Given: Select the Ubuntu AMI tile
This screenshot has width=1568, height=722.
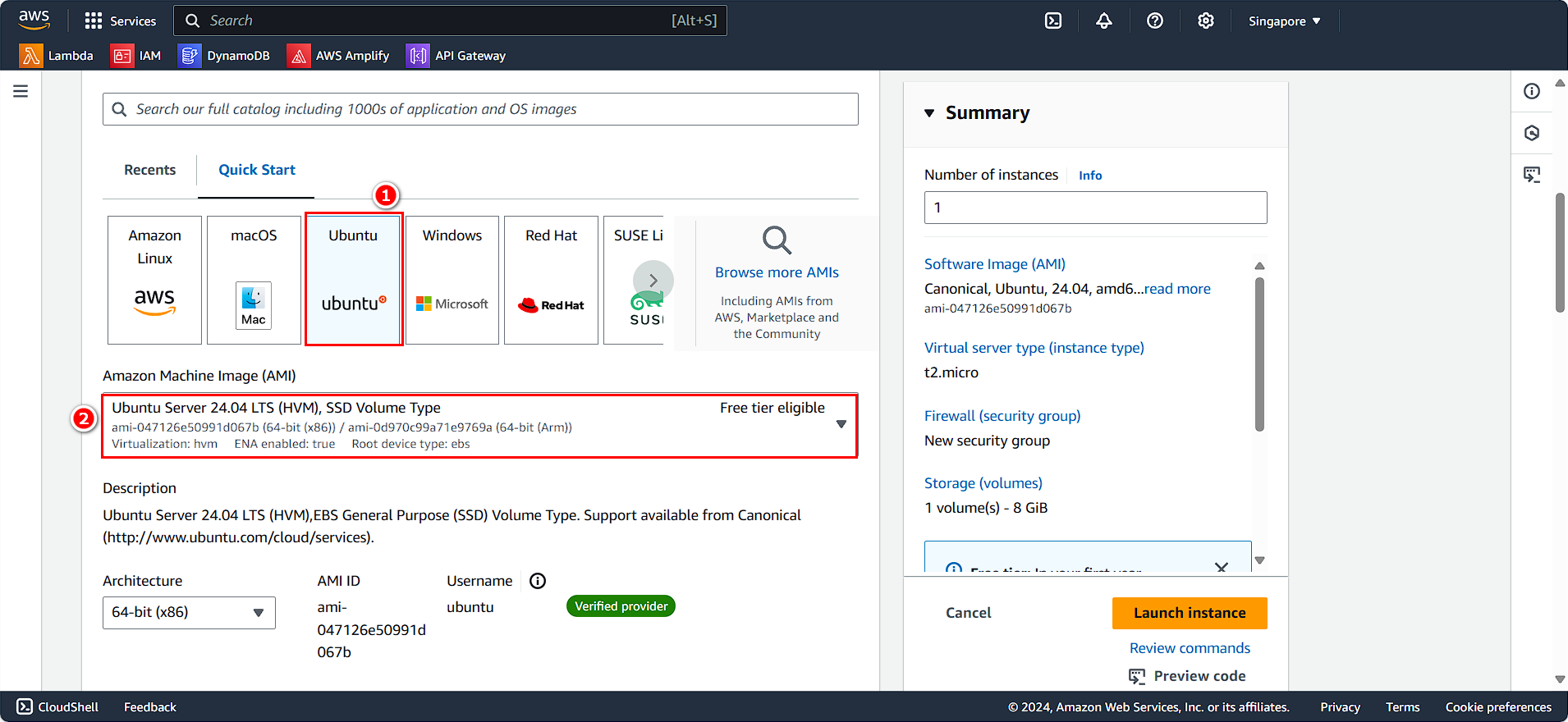Looking at the screenshot, I should [353, 280].
